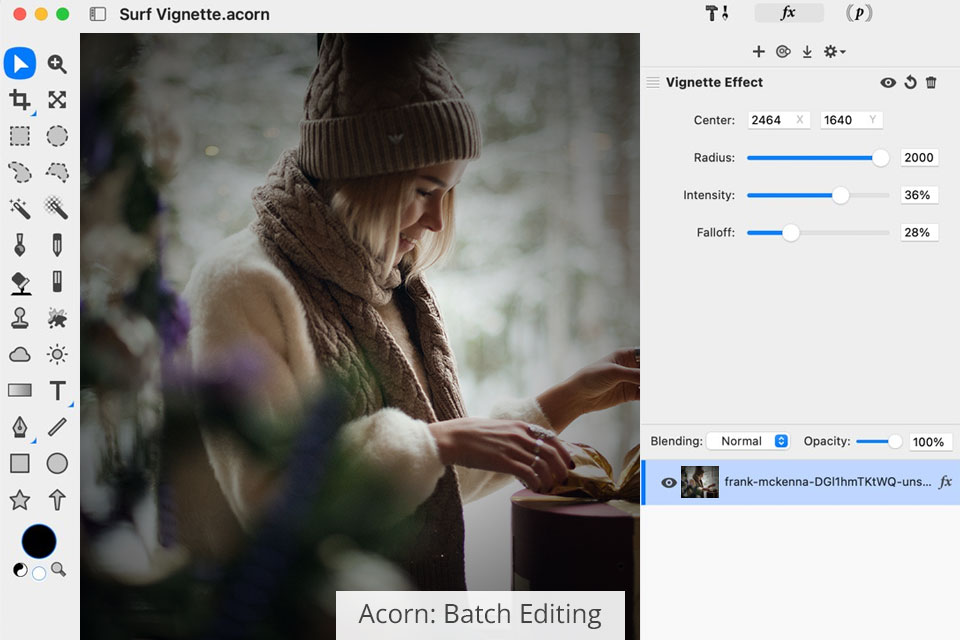The height and width of the screenshot is (640, 960).
Task: Click the Center X value field
Action: pyautogui.click(x=778, y=120)
